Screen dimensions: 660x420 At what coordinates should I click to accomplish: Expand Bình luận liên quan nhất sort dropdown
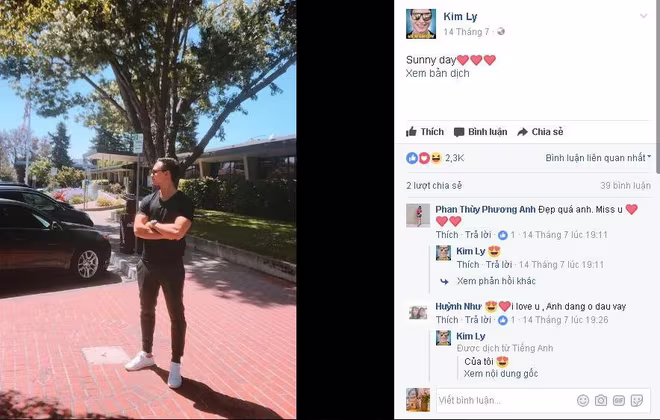coord(598,158)
